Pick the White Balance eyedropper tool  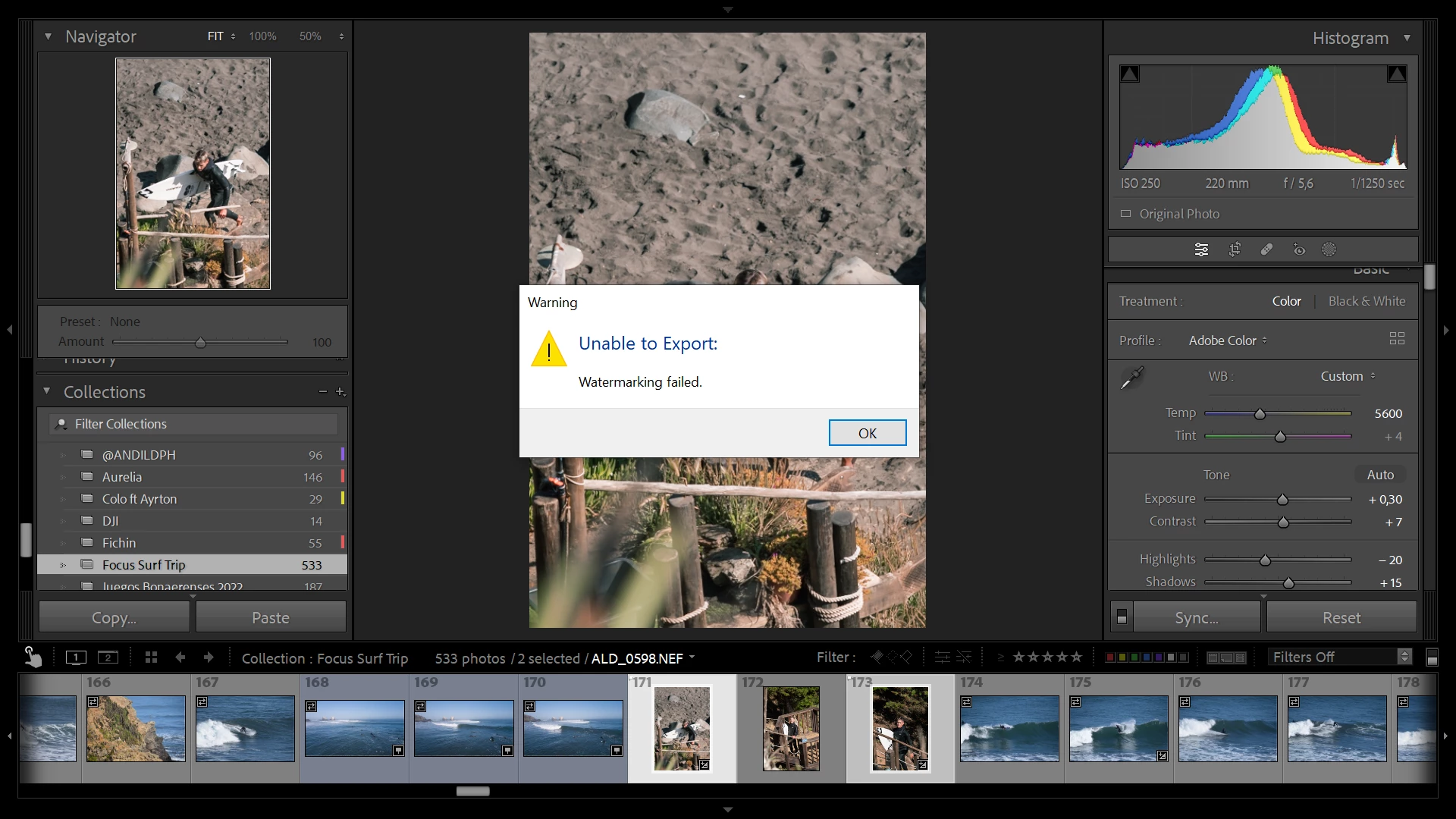[1132, 377]
